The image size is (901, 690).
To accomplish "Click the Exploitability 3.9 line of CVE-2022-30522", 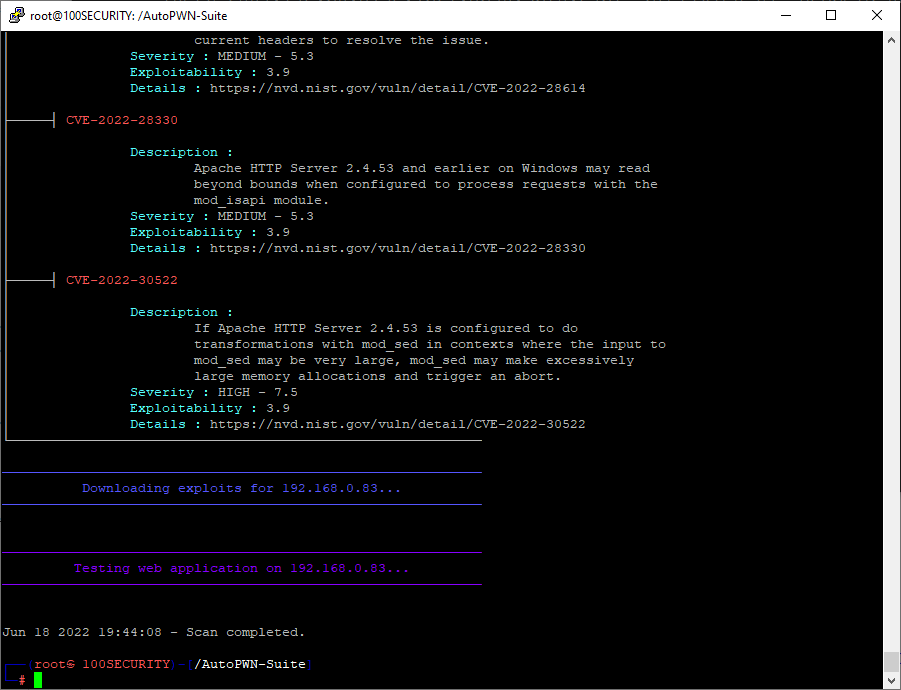I will tap(210, 408).
